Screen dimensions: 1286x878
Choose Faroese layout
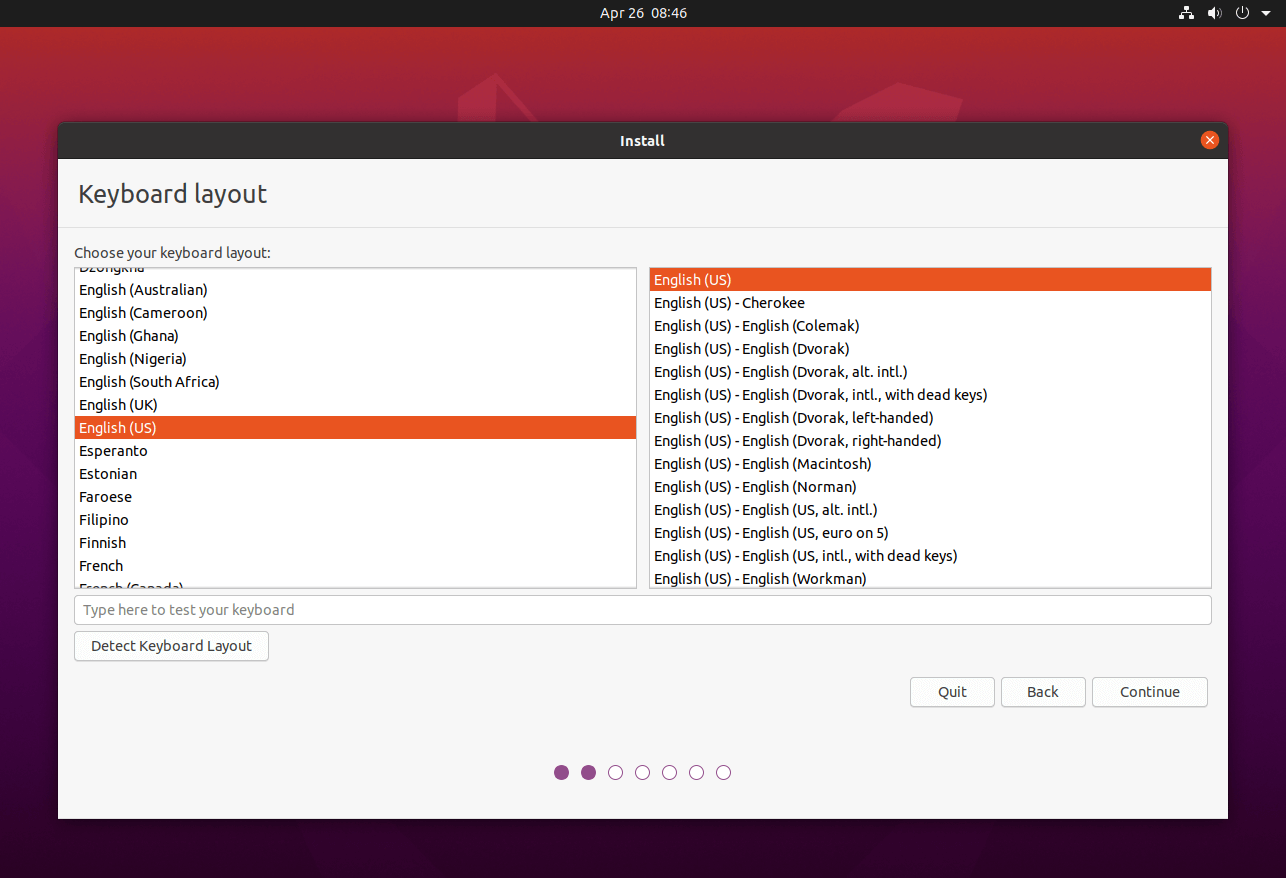click(x=355, y=497)
